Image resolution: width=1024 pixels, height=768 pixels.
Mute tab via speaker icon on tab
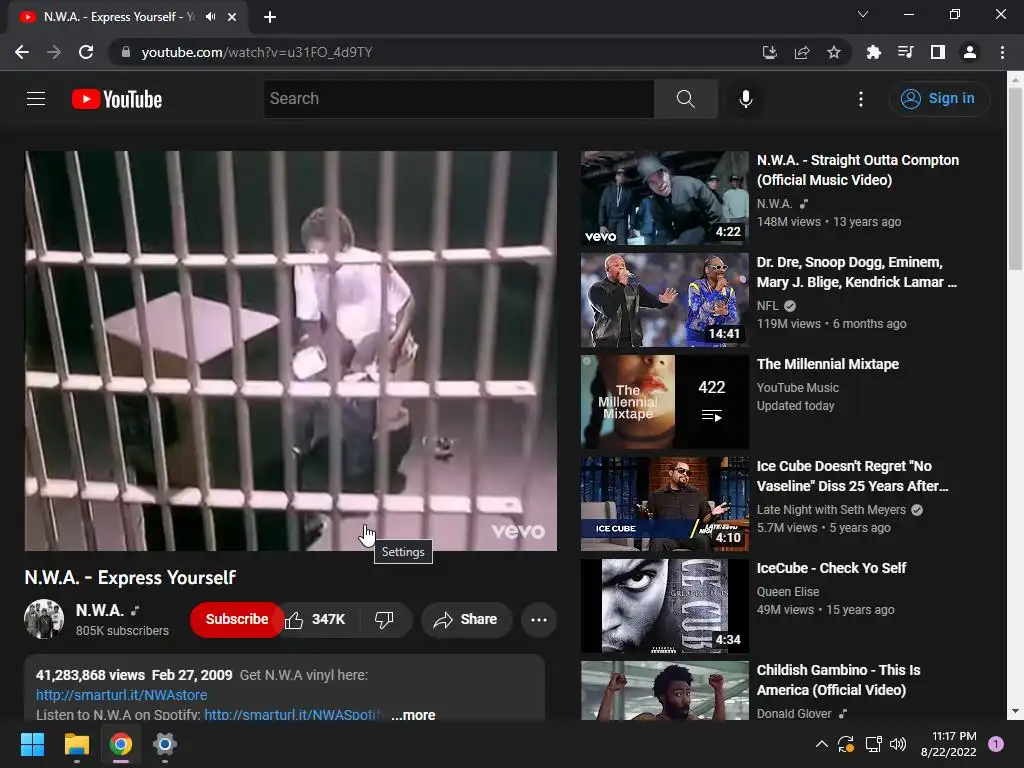click(x=210, y=17)
